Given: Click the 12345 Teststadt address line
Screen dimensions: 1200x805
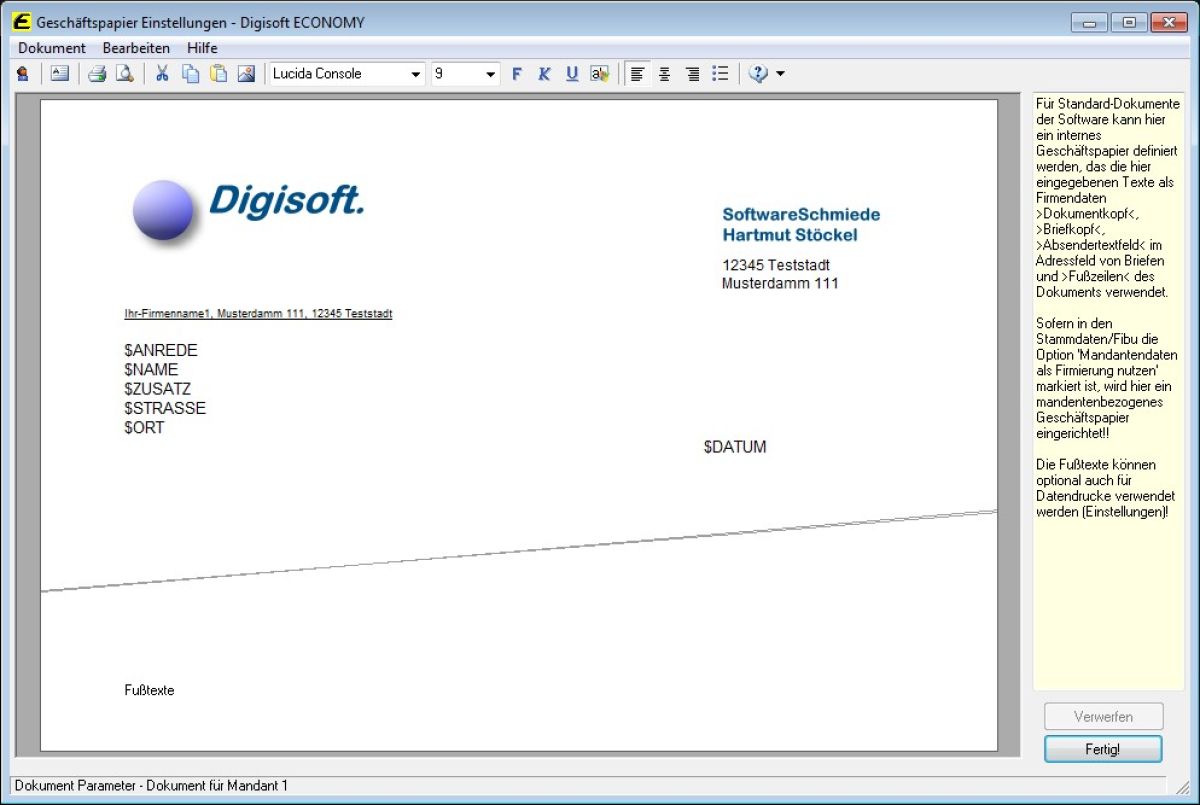Looking at the screenshot, I should pos(776,265).
